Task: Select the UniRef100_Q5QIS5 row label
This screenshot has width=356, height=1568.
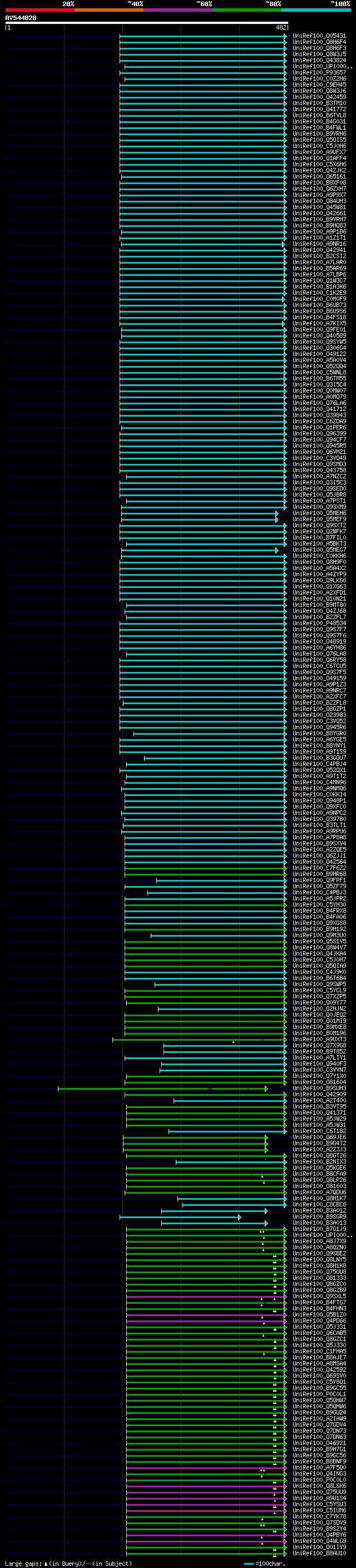Action: point(319,140)
